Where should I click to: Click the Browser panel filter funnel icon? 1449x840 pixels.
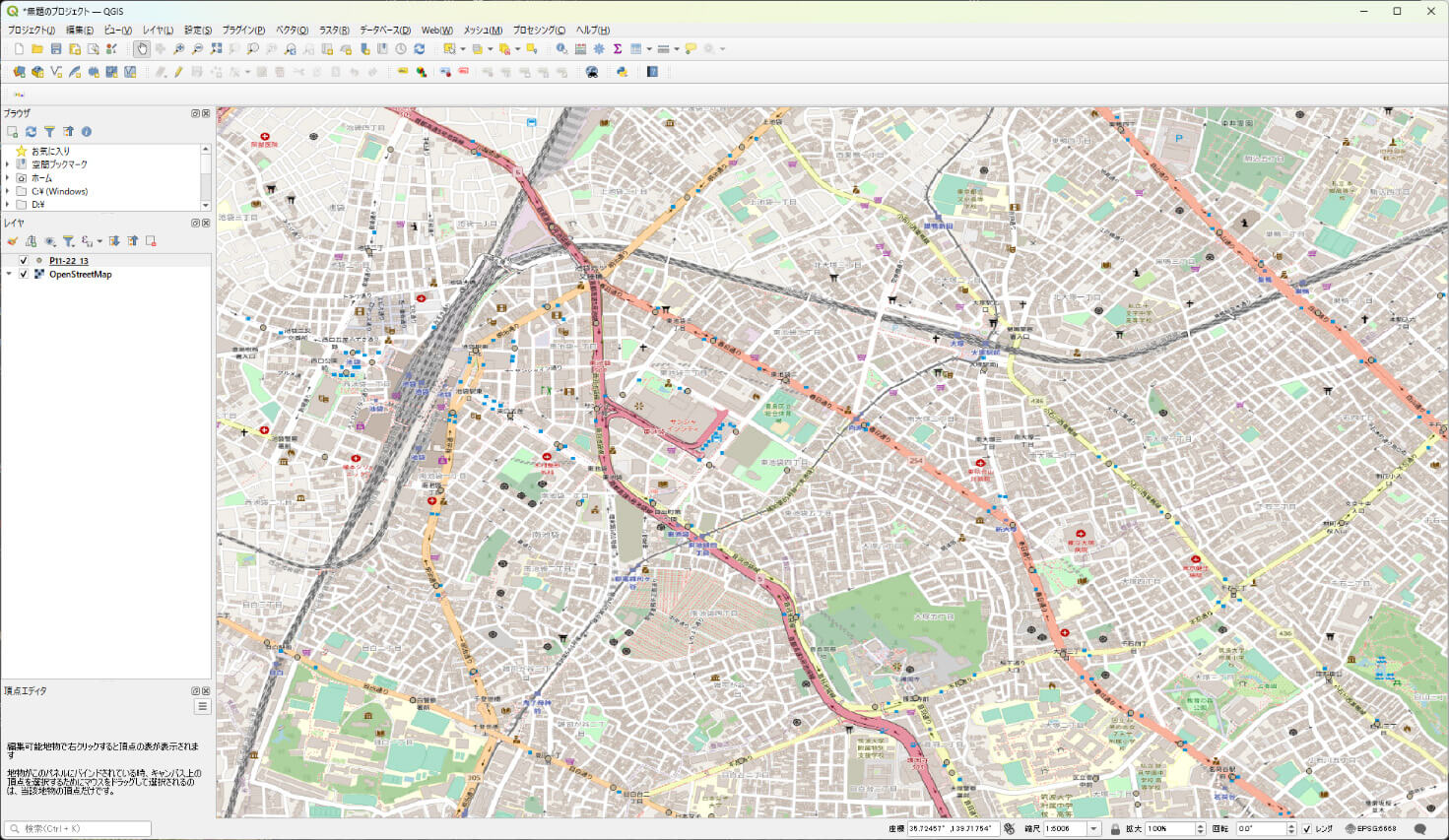coord(49,131)
